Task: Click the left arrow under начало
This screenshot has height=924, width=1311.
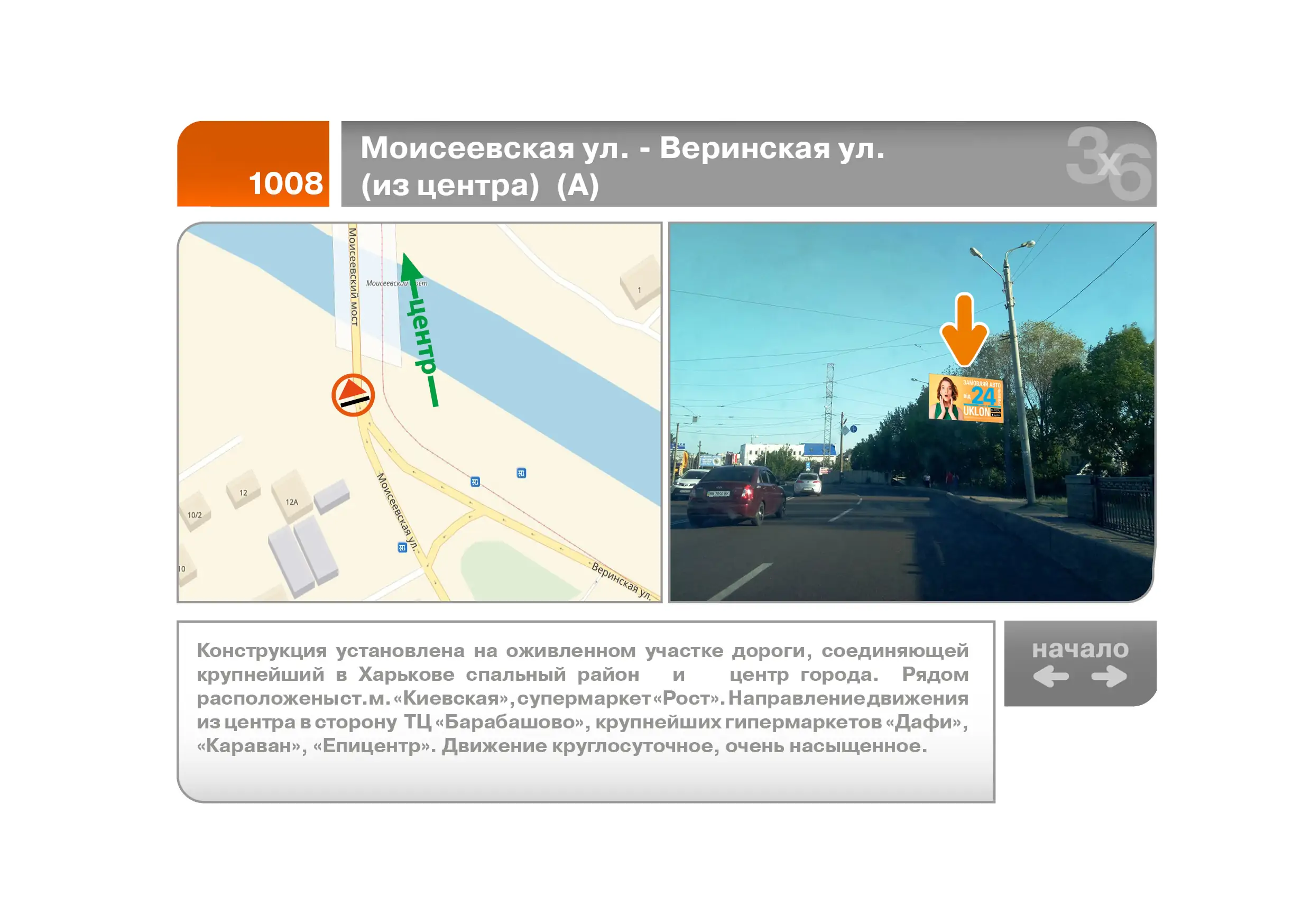Action: pos(1050,677)
